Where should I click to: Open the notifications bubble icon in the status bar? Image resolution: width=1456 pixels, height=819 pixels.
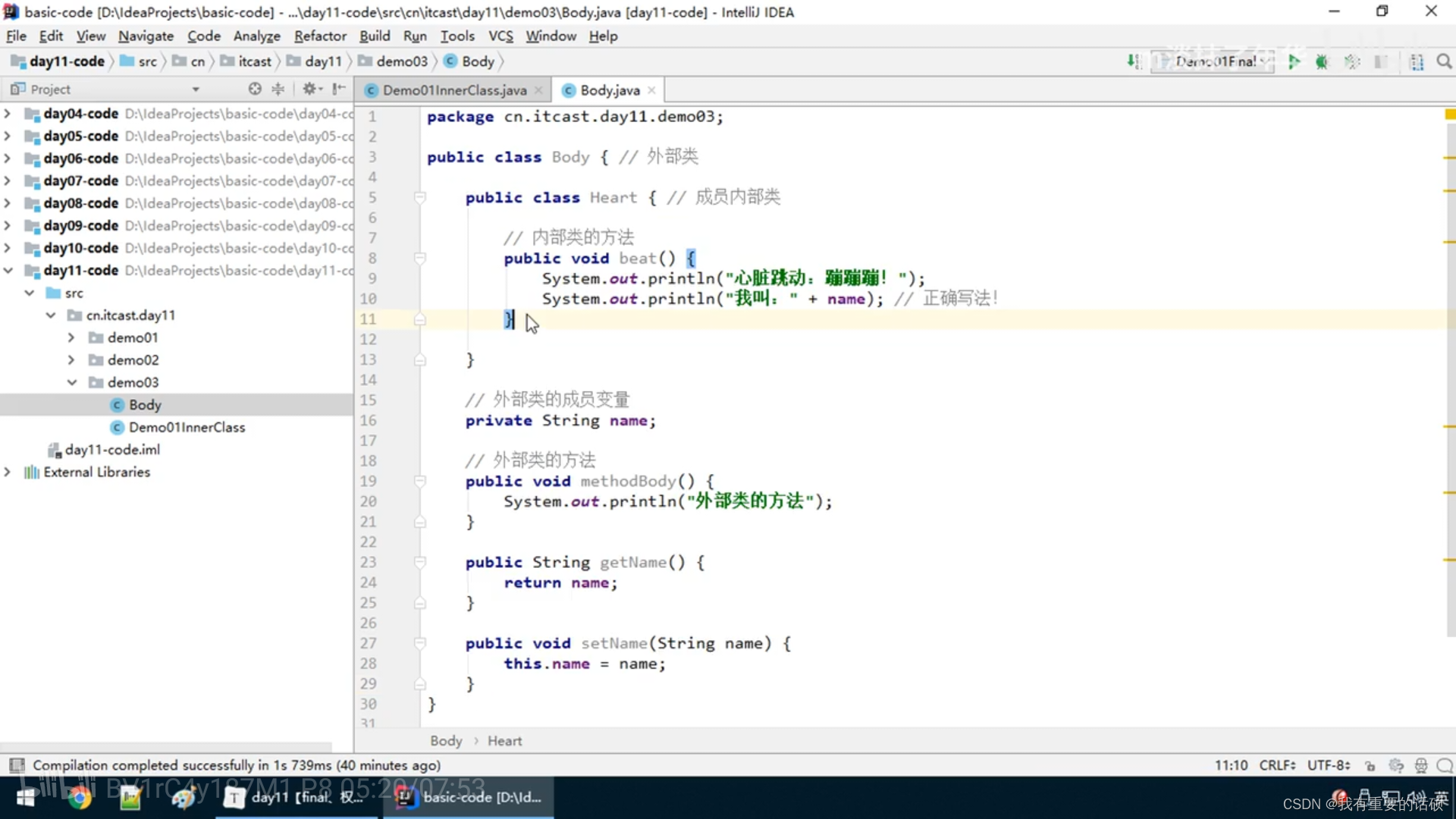tap(1445, 765)
